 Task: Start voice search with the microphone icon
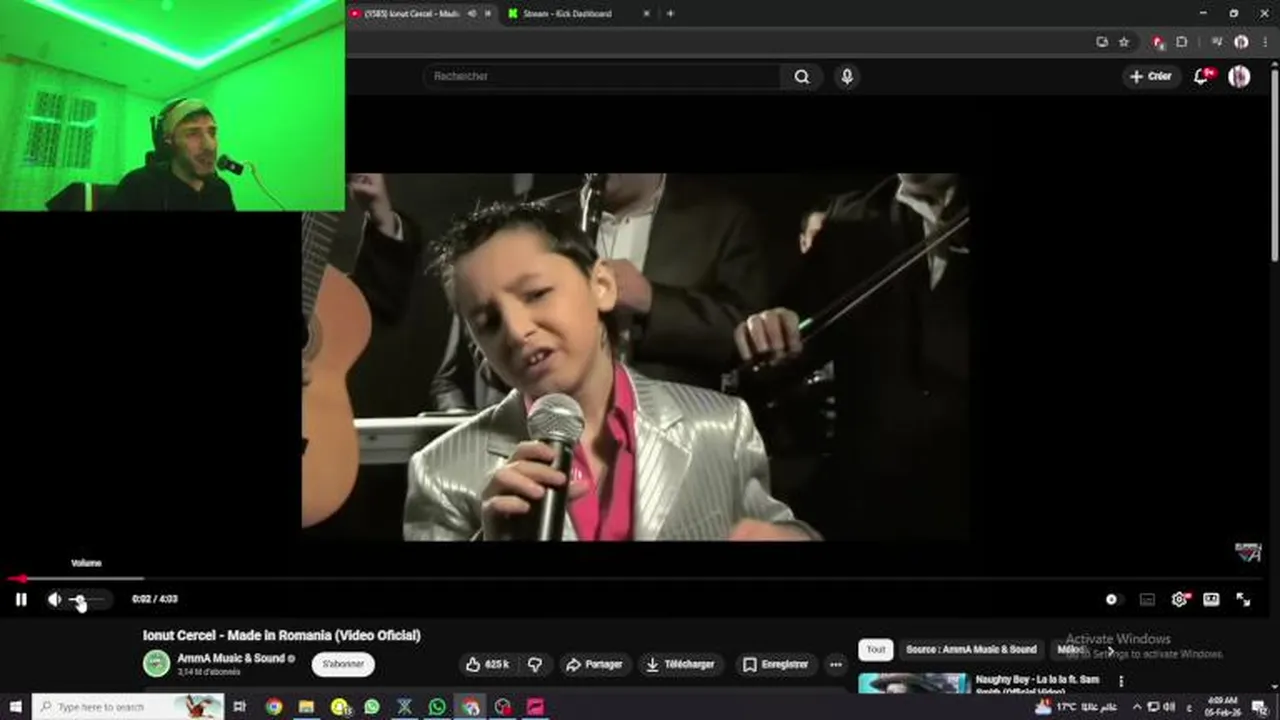847,76
